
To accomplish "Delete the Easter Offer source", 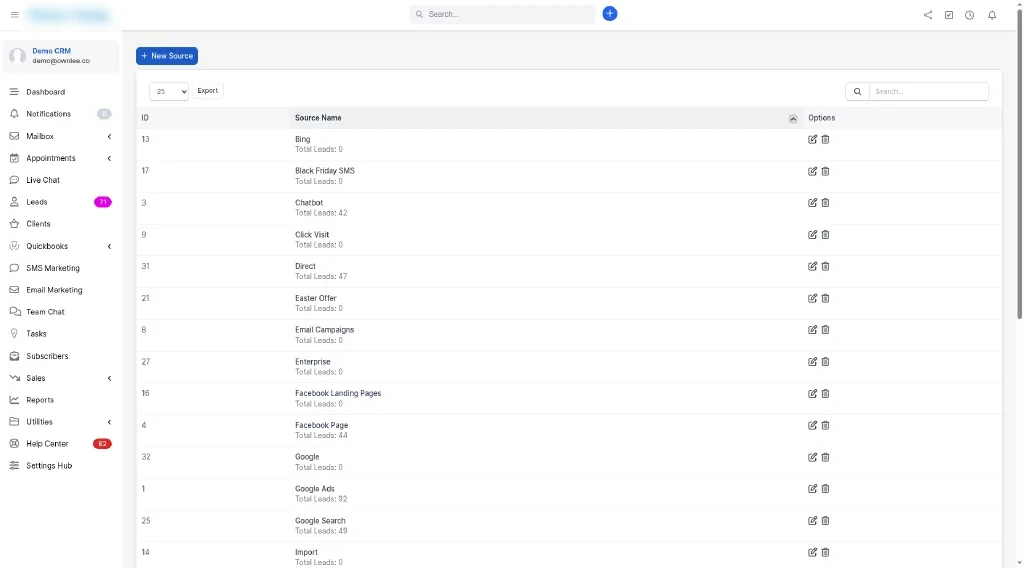I will click(825, 298).
